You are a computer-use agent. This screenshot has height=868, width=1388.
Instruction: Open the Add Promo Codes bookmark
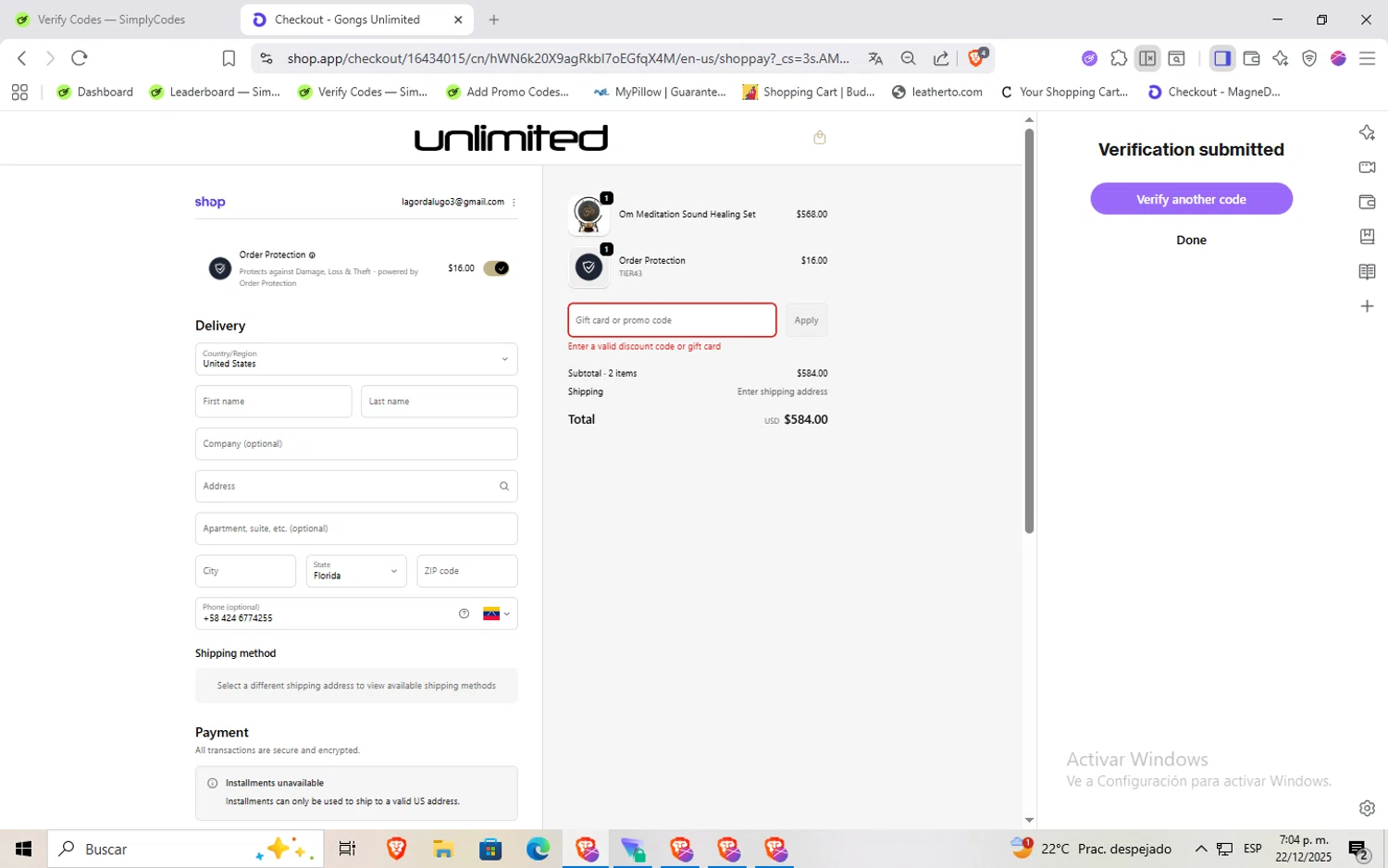(507, 92)
